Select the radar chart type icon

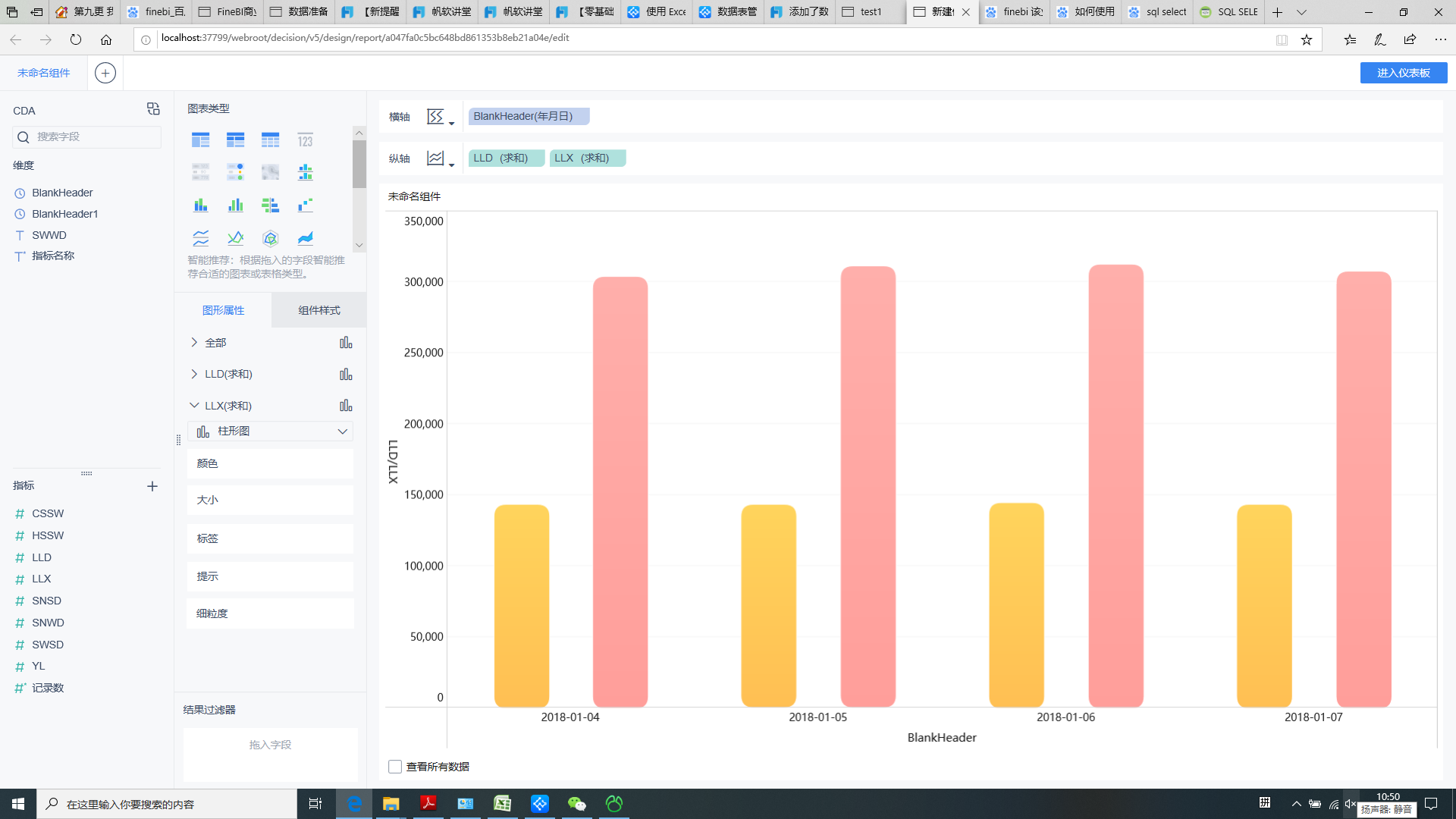(x=270, y=238)
